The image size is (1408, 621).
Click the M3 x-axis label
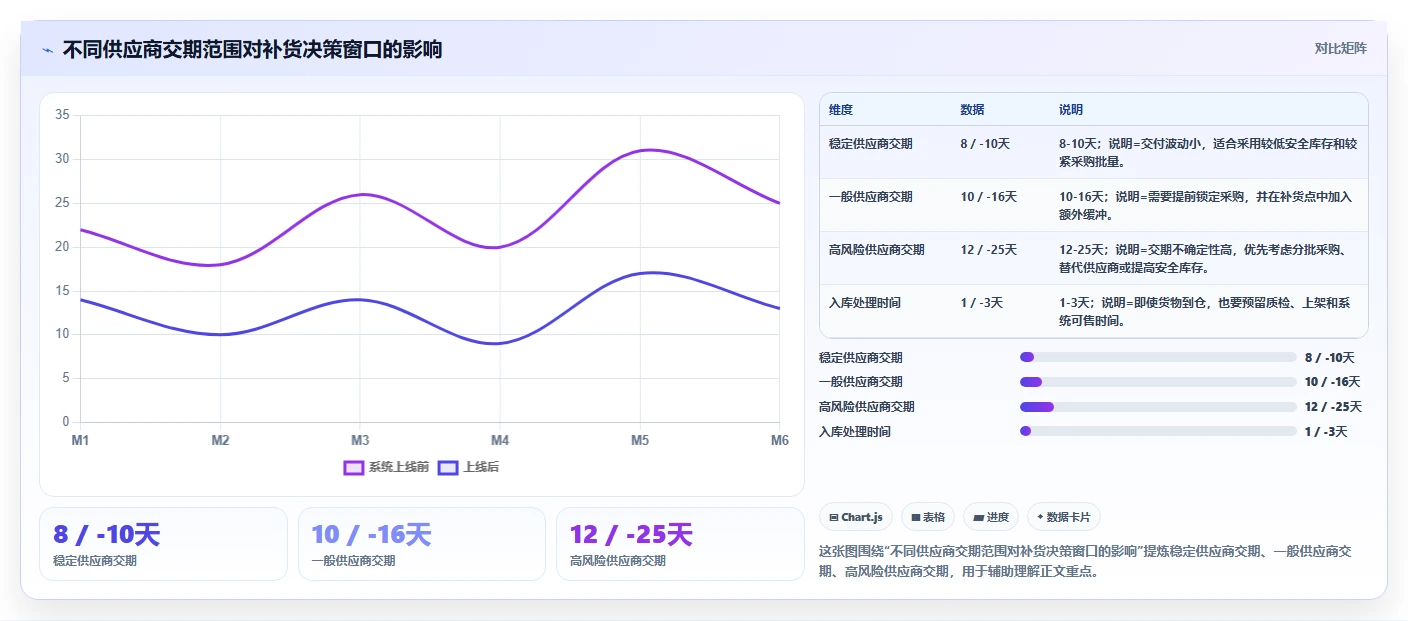click(x=360, y=440)
